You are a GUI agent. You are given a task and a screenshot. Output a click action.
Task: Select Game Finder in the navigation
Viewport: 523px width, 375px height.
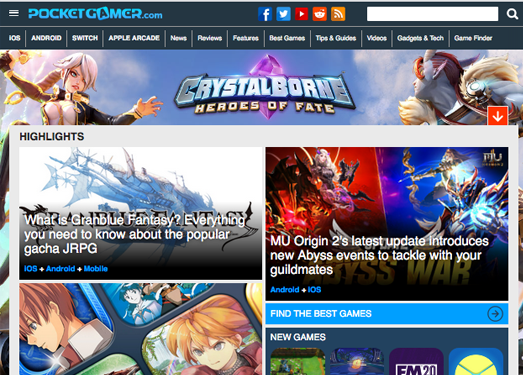(473, 38)
